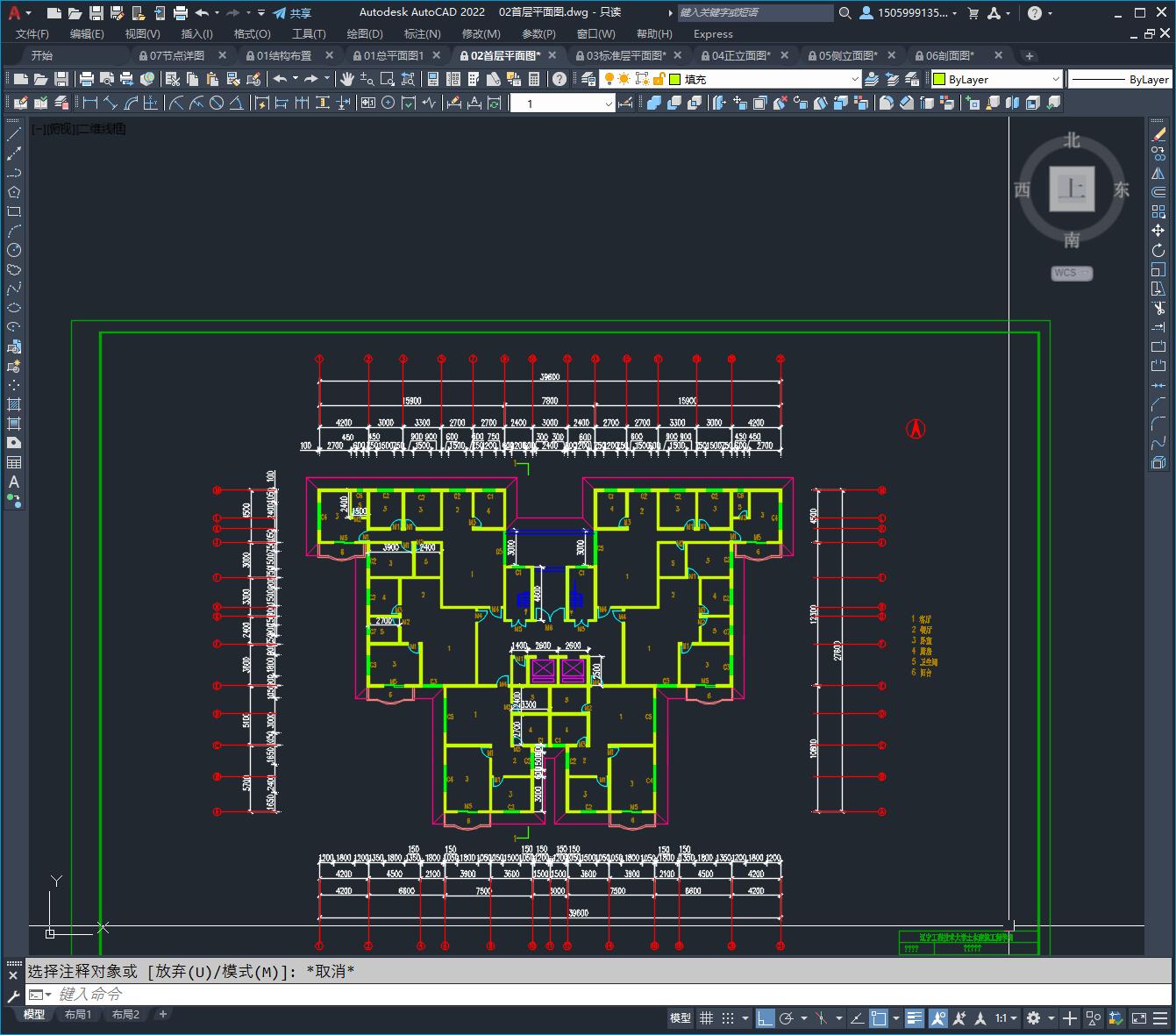Select the Rectangle draw tool
This screenshot has width=1176, height=1035.
14,211
